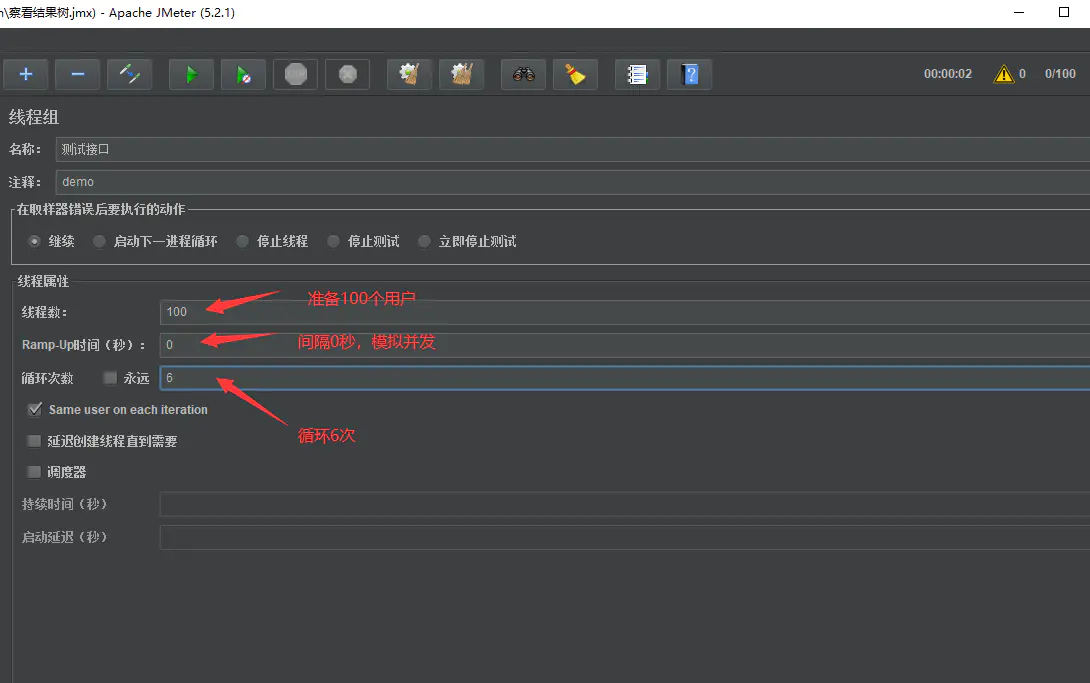Click the 00:00:02 elapsed time text
The image size is (1090, 683).
(947, 74)
